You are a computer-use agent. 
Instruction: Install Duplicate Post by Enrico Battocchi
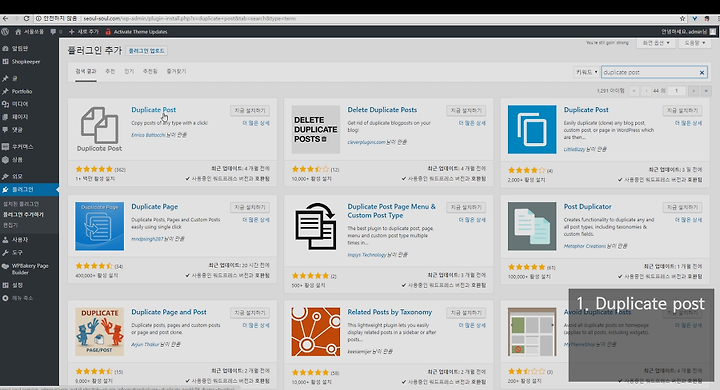250,111
